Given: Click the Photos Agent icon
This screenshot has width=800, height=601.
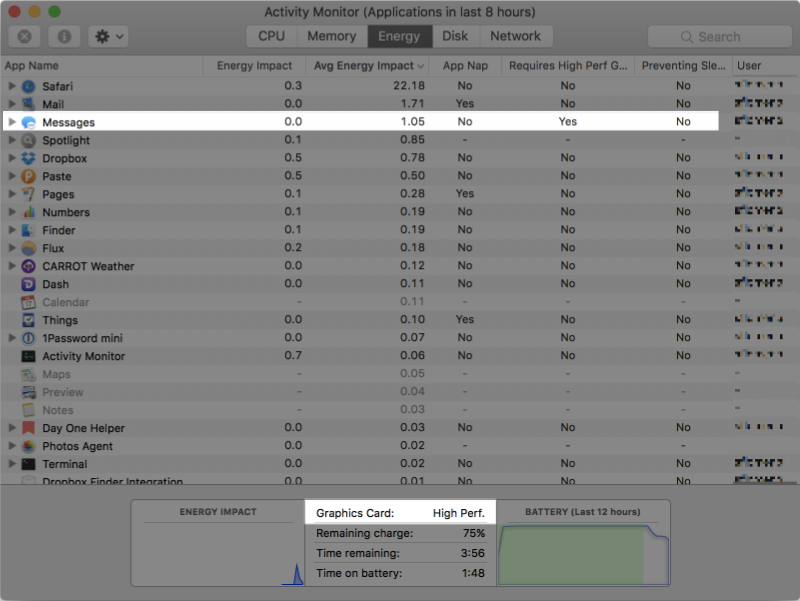Looking at the screenshot, I should [x=29, y=446].
